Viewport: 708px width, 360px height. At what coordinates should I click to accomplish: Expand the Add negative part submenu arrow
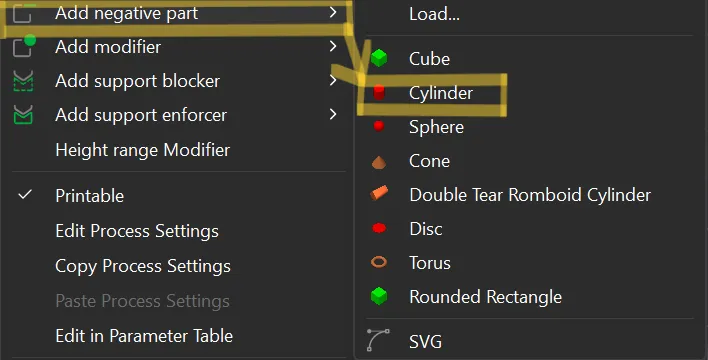click(x=333, y=12)
